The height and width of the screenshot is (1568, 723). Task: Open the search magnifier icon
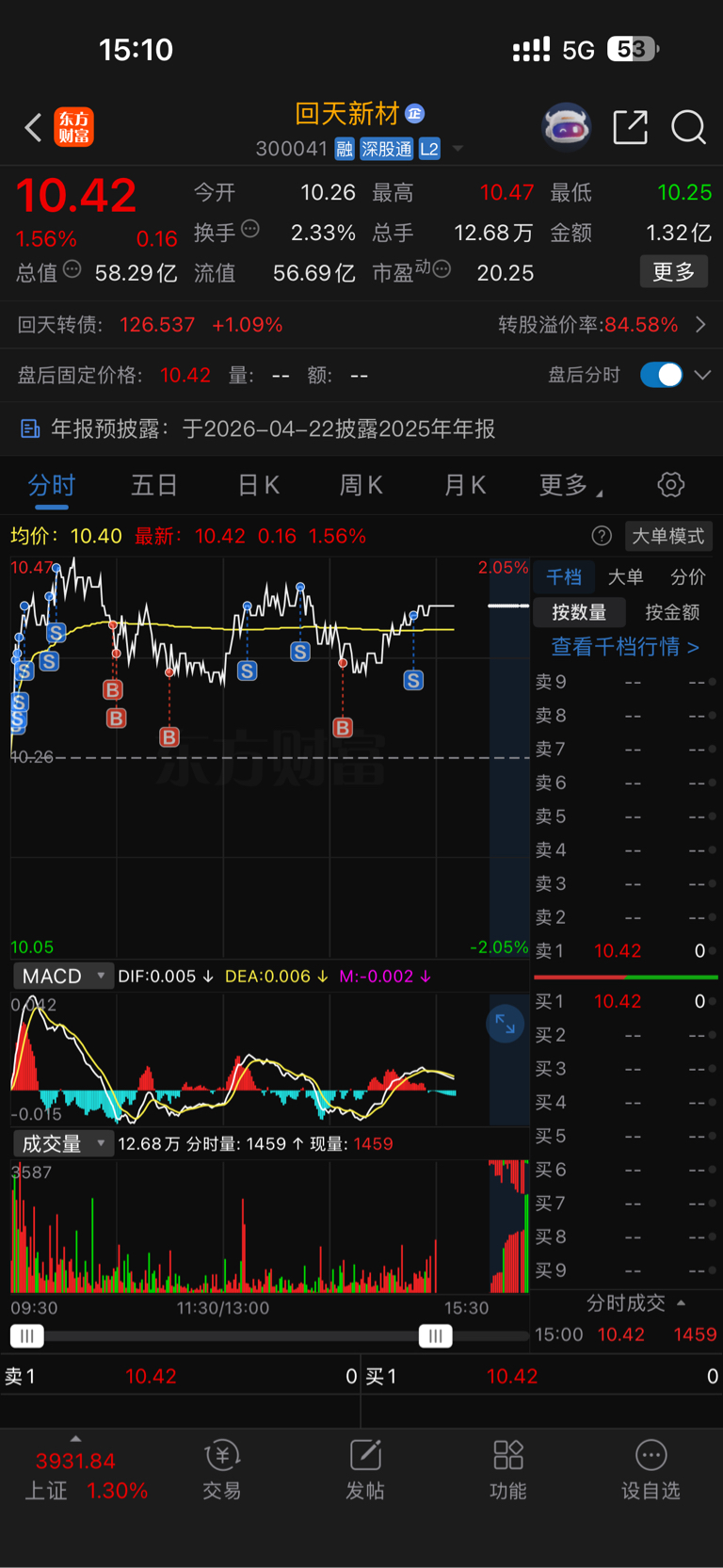pyautogui.click(x=688, y=127)
